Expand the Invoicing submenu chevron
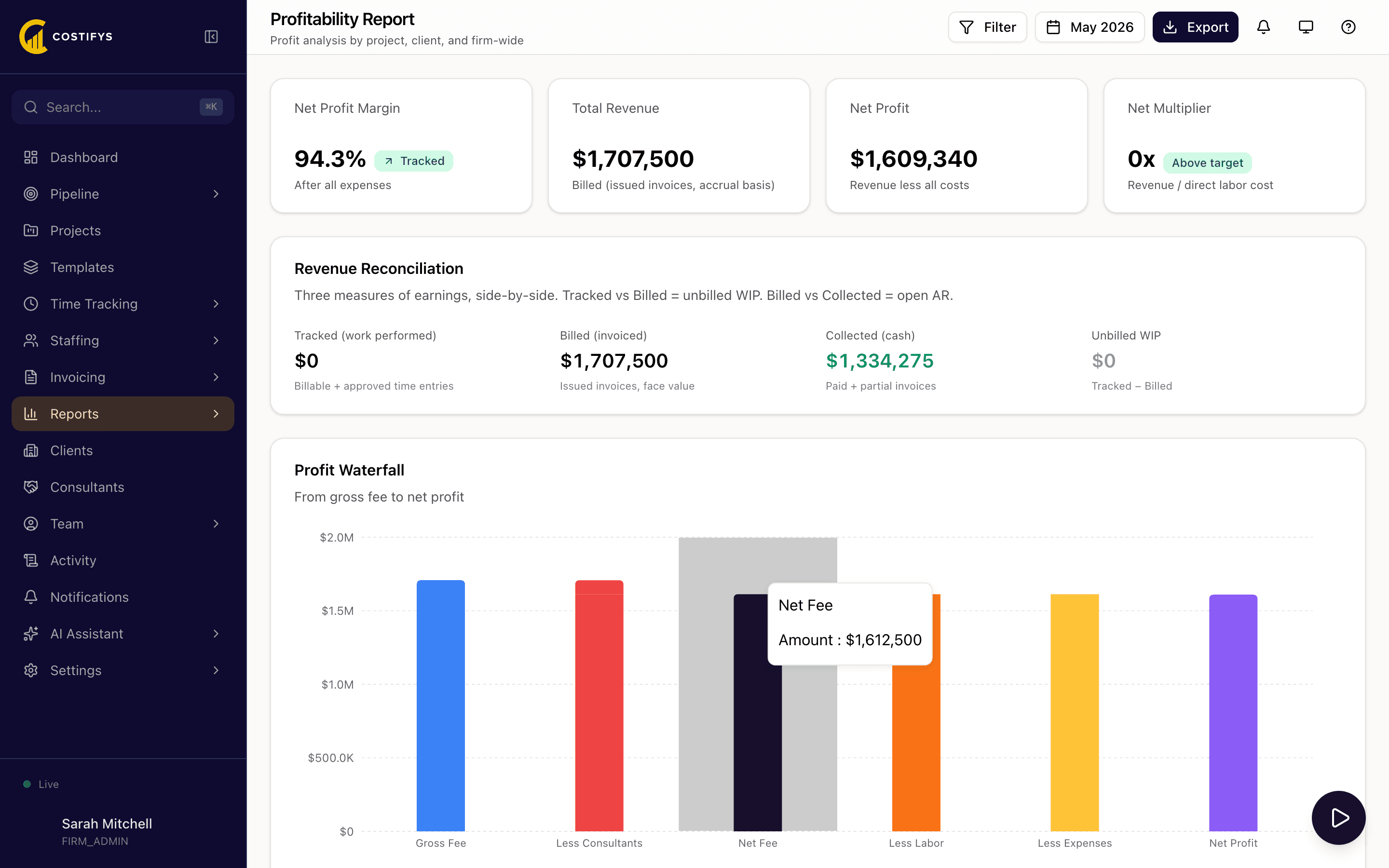Viewport: 1389px width, 868px height. click(216, 377)
